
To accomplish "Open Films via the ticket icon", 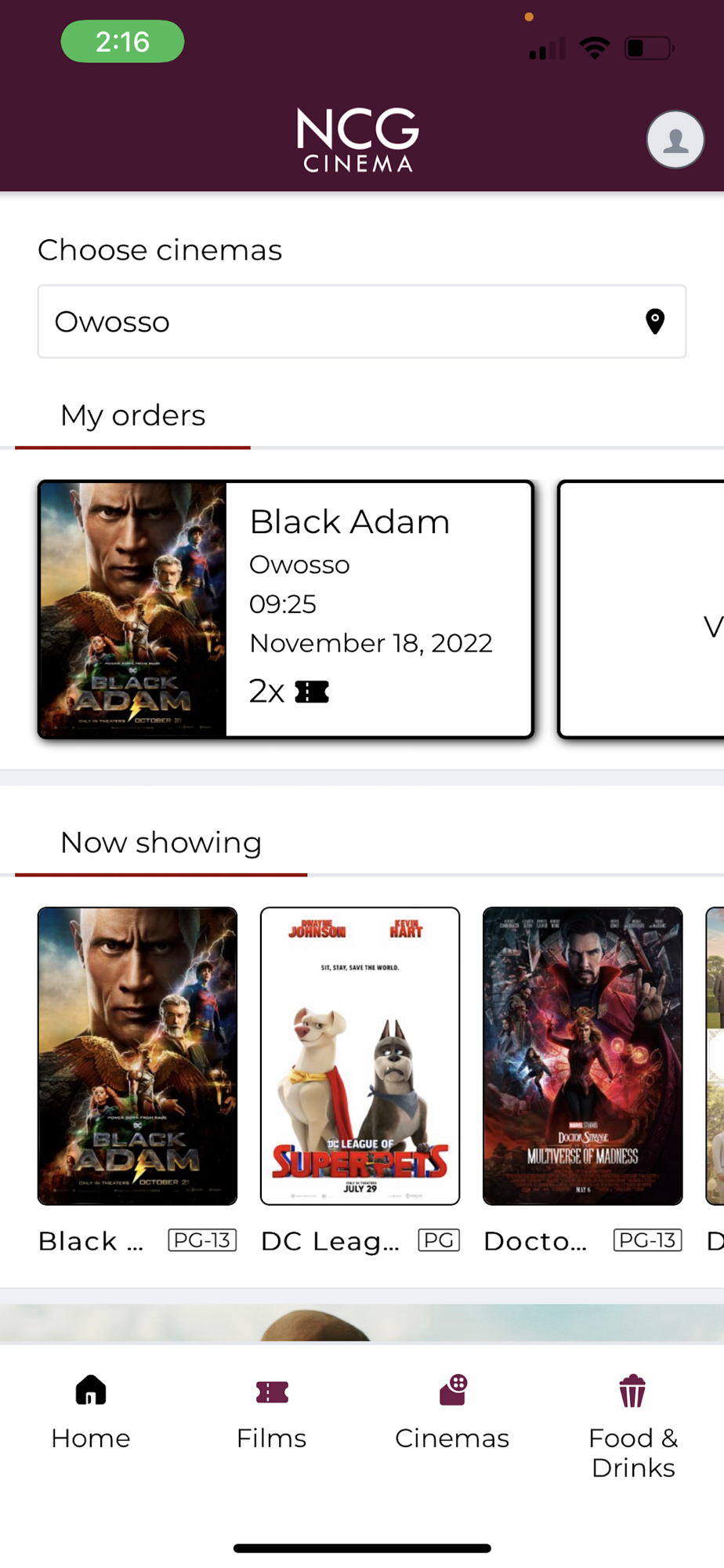I will [x=272, y=1392].
